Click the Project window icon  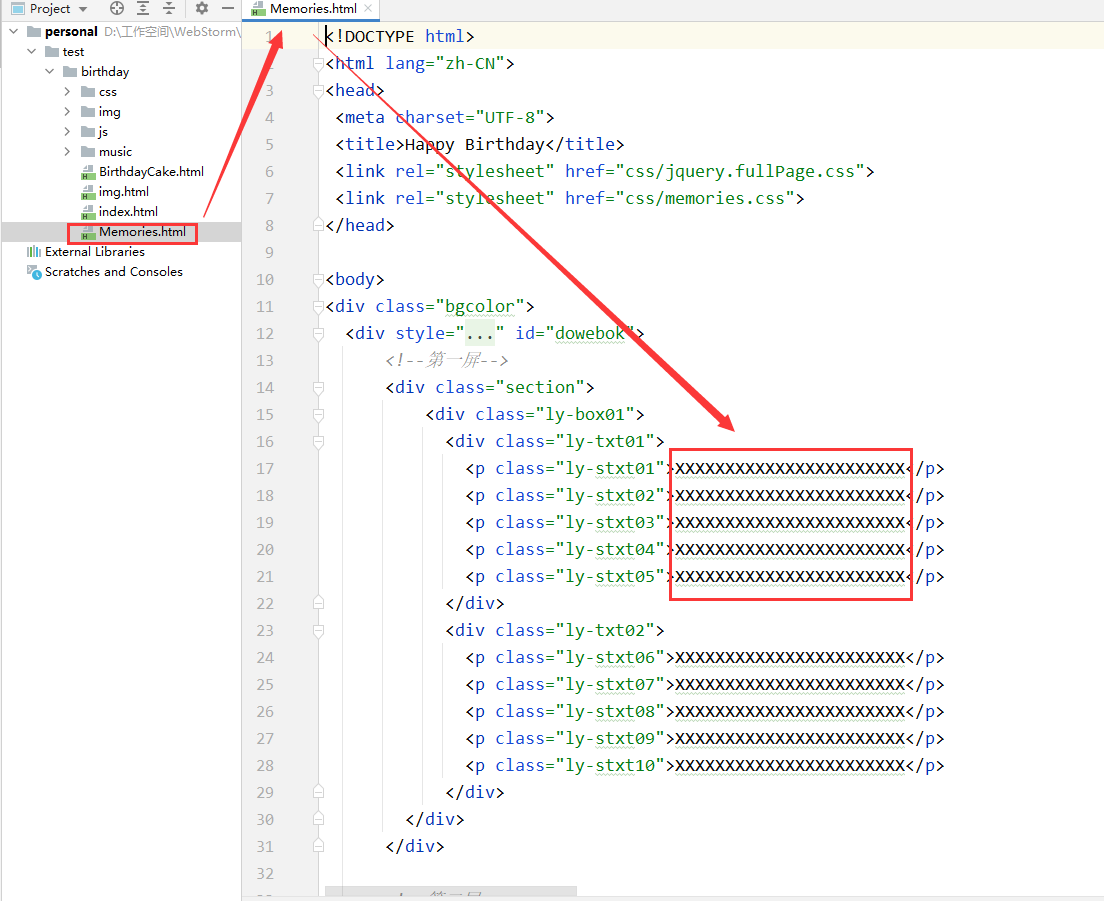pos(18,8)
